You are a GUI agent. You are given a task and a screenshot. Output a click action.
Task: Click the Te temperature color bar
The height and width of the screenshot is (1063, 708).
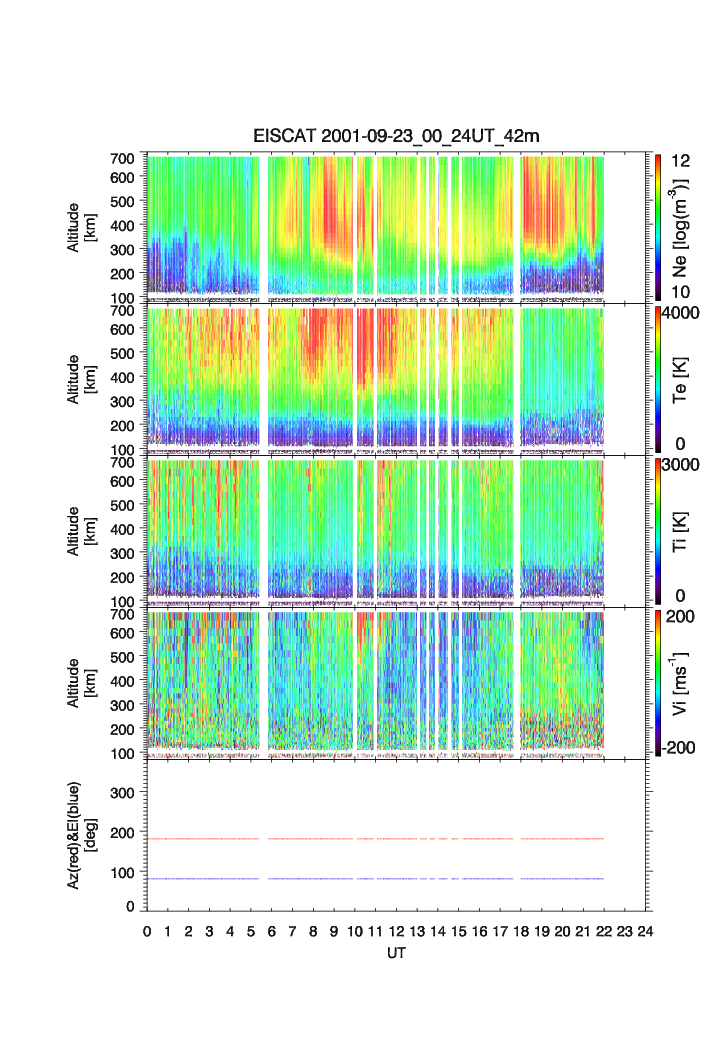click(x=660, y=378)
